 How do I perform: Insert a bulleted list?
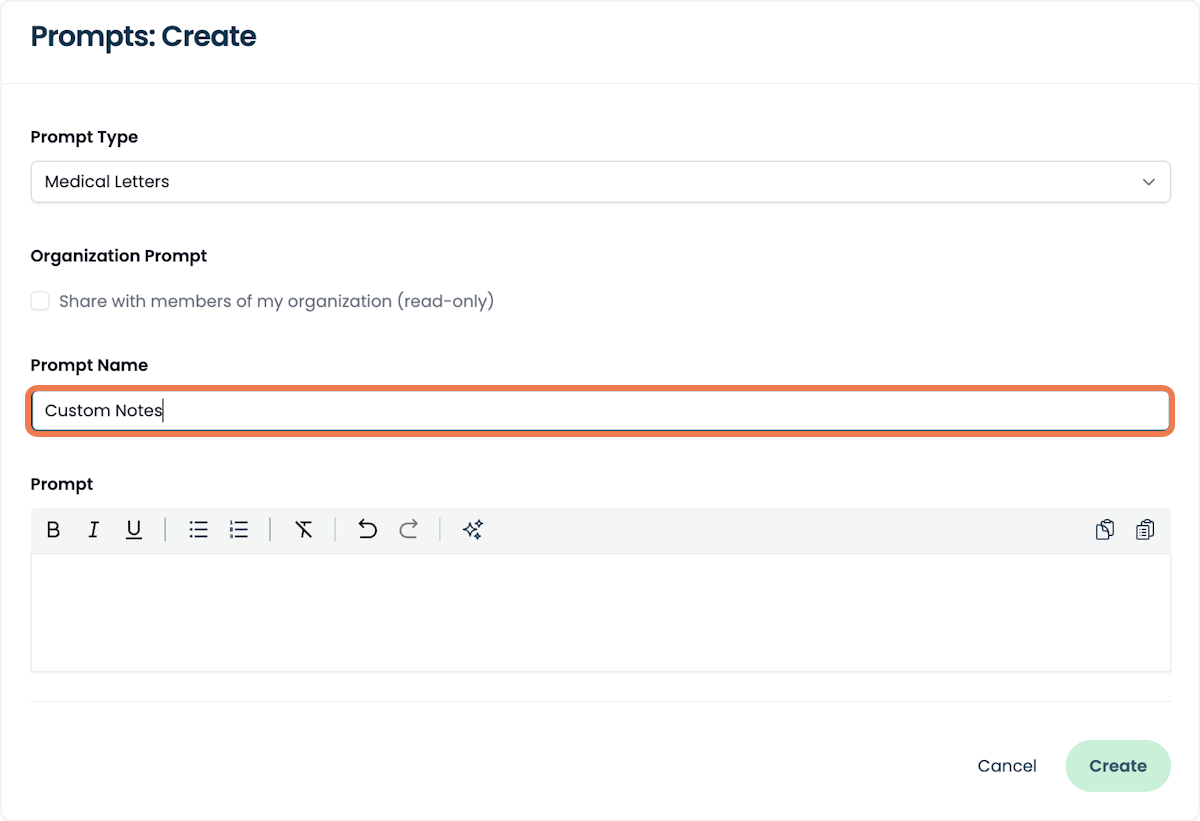(199, 530)
